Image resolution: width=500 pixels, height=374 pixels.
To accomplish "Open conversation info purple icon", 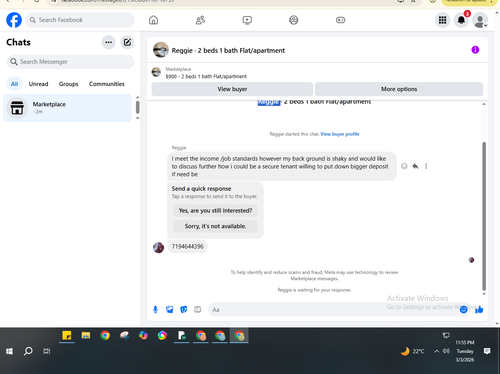I will tap(475, 50).
